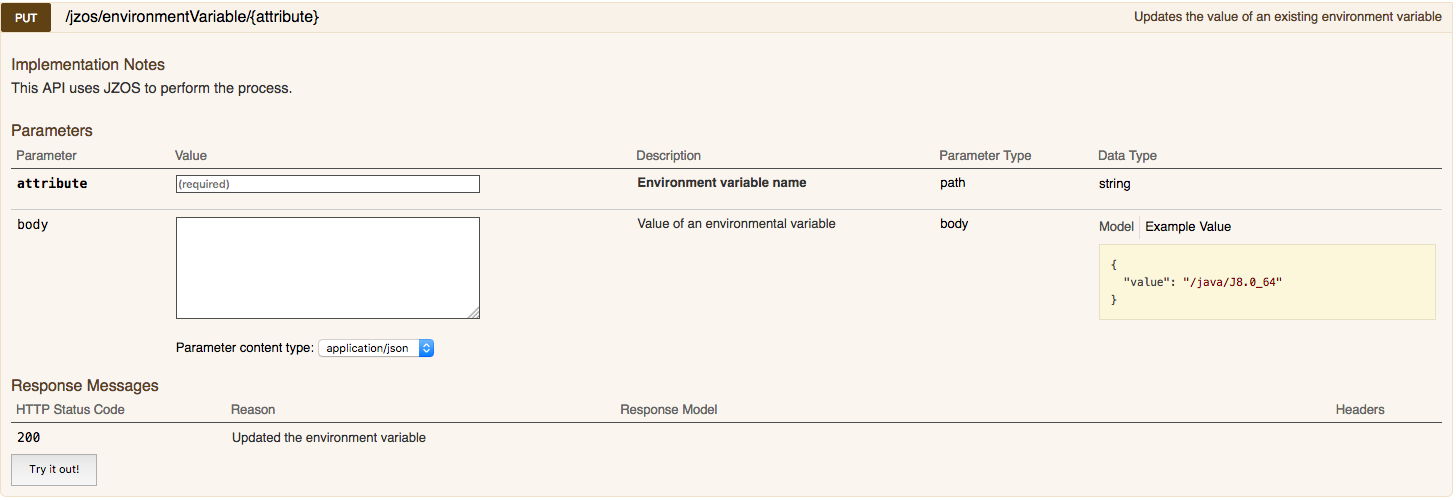This screenshot has height=500, width=1456.
Task: Click the "/java/J8.0_64" string in example
Action: [x=1232, y=282]
